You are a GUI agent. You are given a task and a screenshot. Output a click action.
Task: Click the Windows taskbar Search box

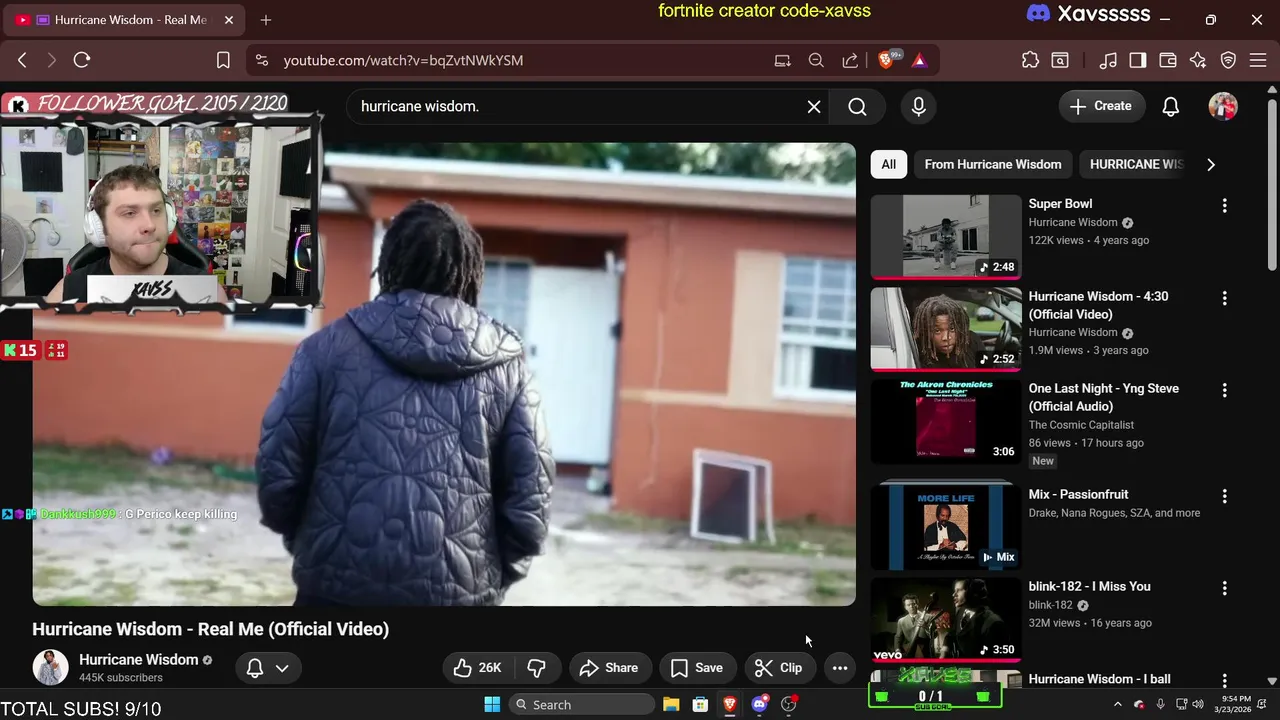[581, 705]
